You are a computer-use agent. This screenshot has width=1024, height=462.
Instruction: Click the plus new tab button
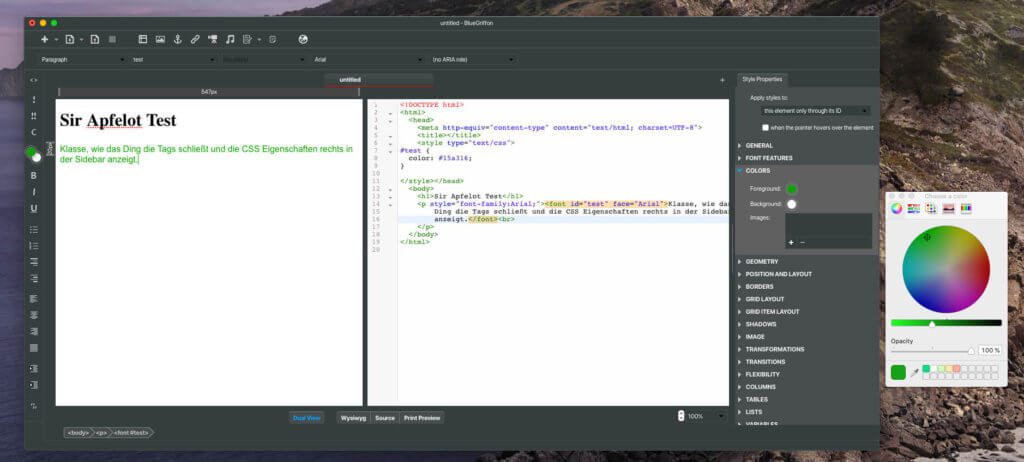coord(722,80)
